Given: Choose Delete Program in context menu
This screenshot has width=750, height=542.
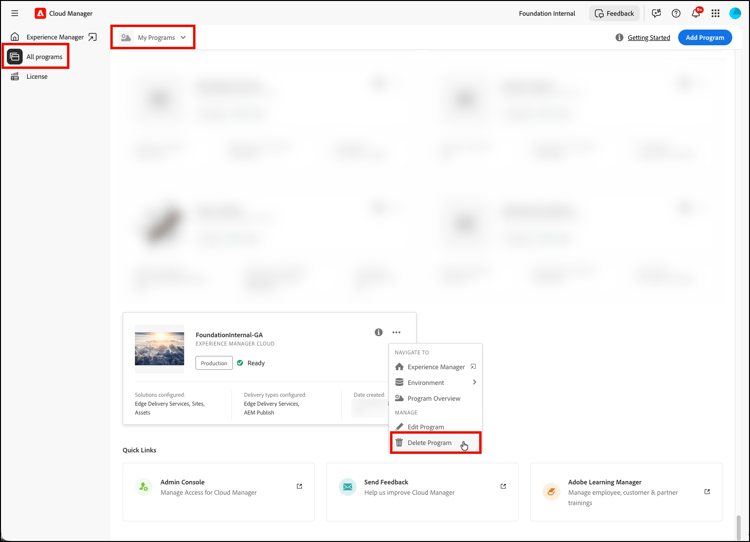Looking at the screenshot, I should 435,443.
